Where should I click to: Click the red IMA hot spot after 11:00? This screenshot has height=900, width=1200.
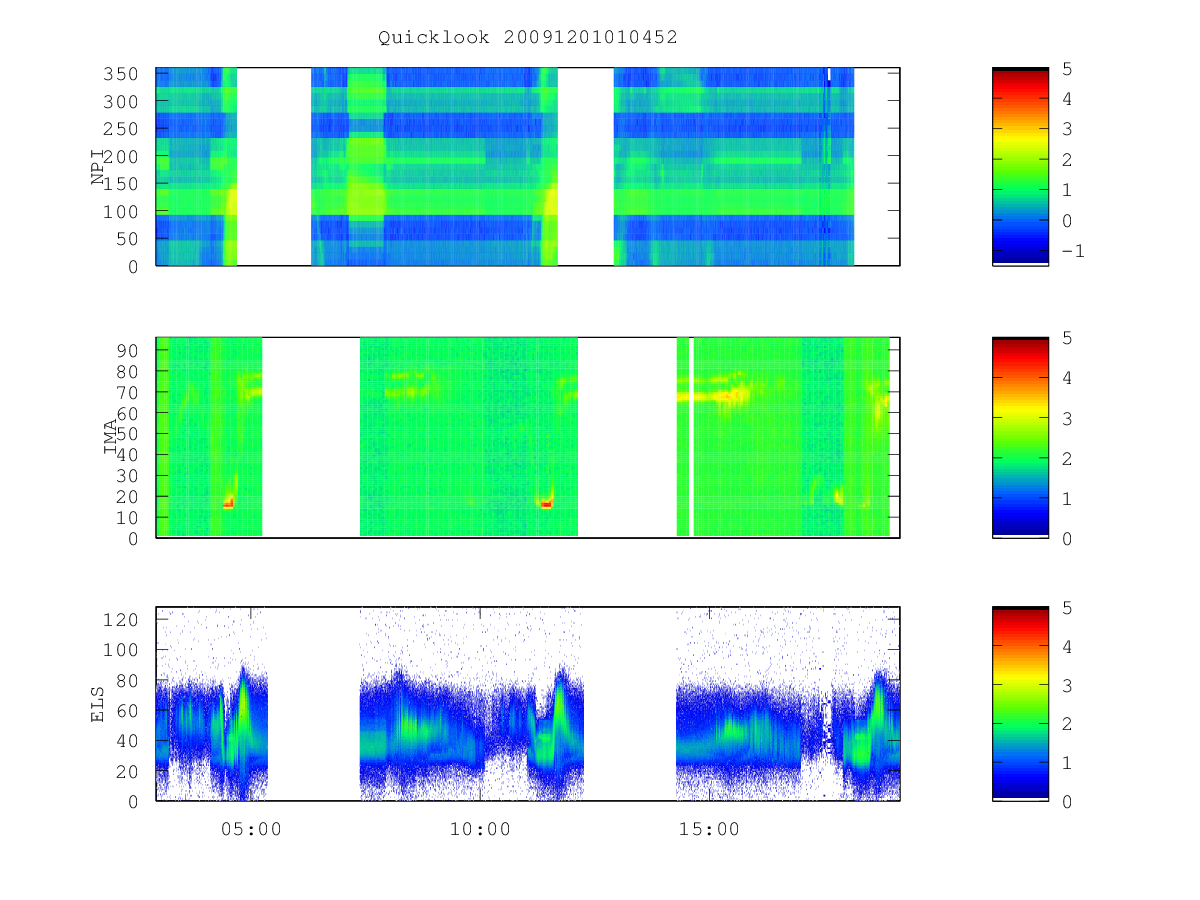click(546, 504)
